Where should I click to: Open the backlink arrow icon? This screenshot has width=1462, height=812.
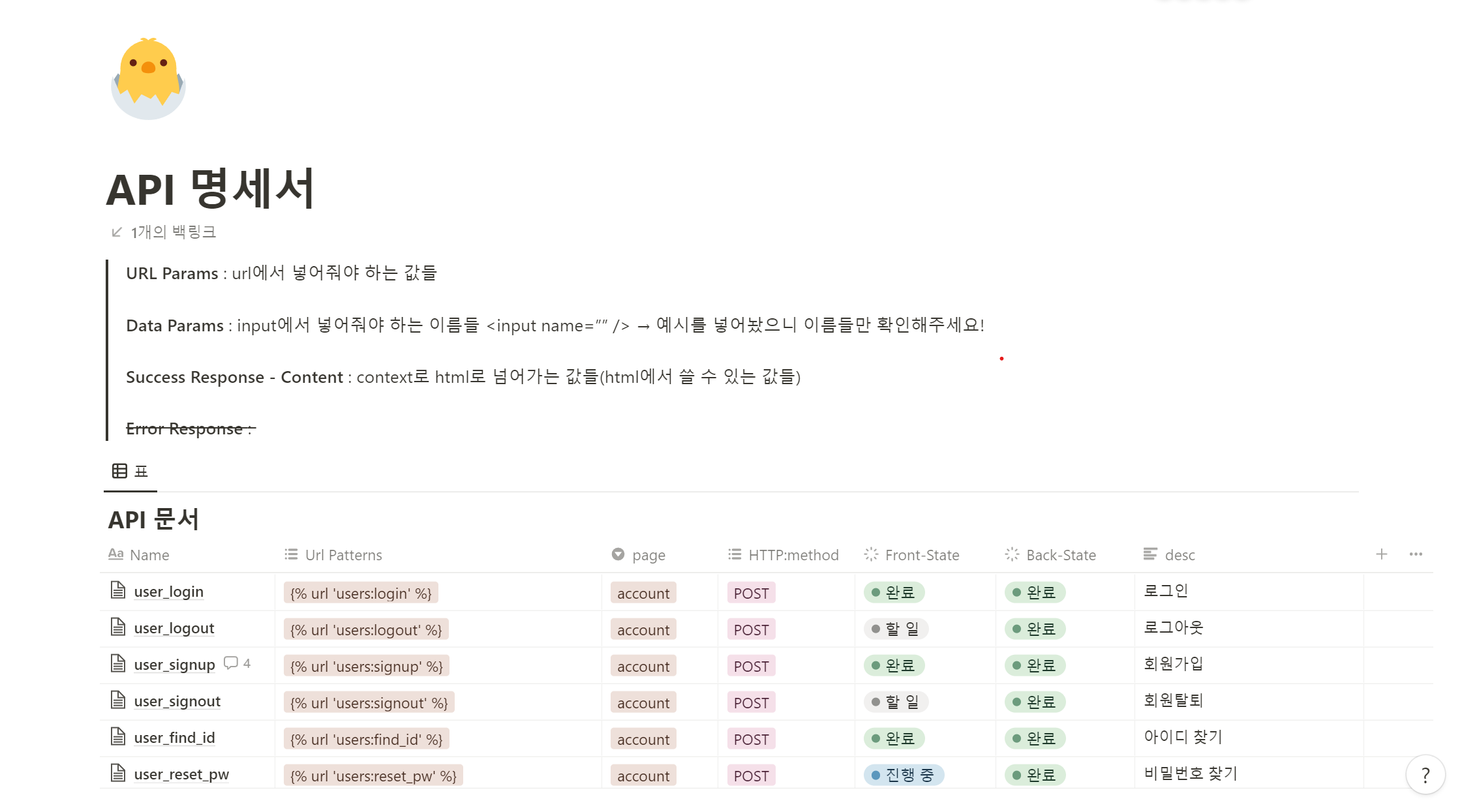coord(117,232)
